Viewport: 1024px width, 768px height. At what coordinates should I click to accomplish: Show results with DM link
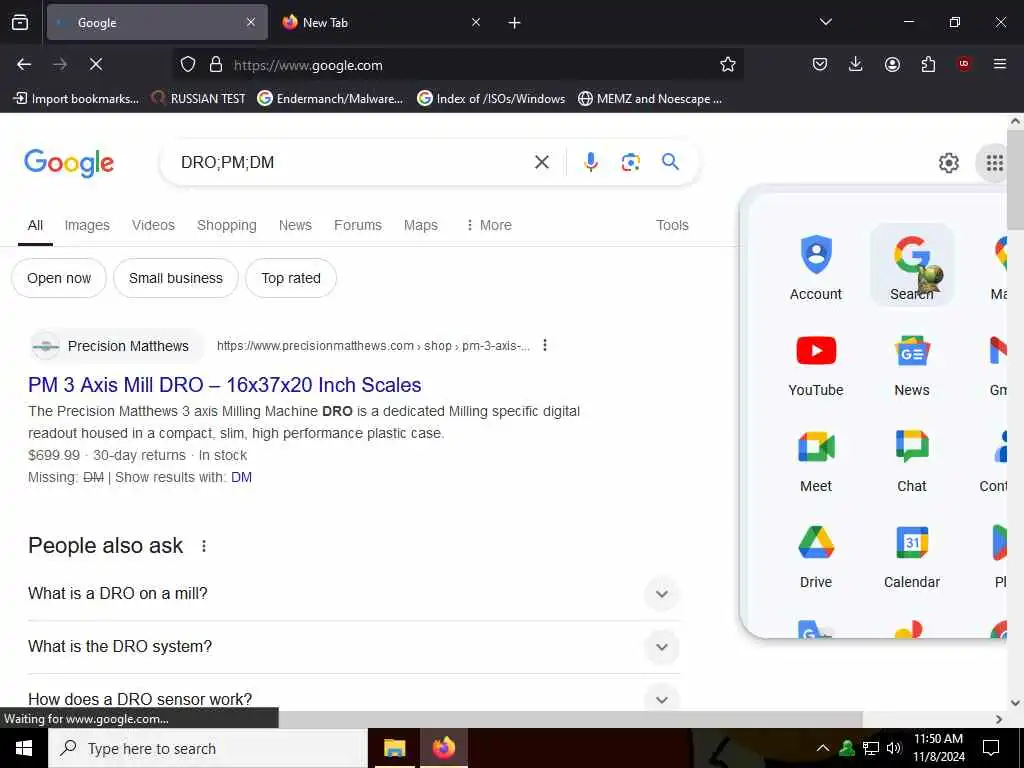click(242, 477)
